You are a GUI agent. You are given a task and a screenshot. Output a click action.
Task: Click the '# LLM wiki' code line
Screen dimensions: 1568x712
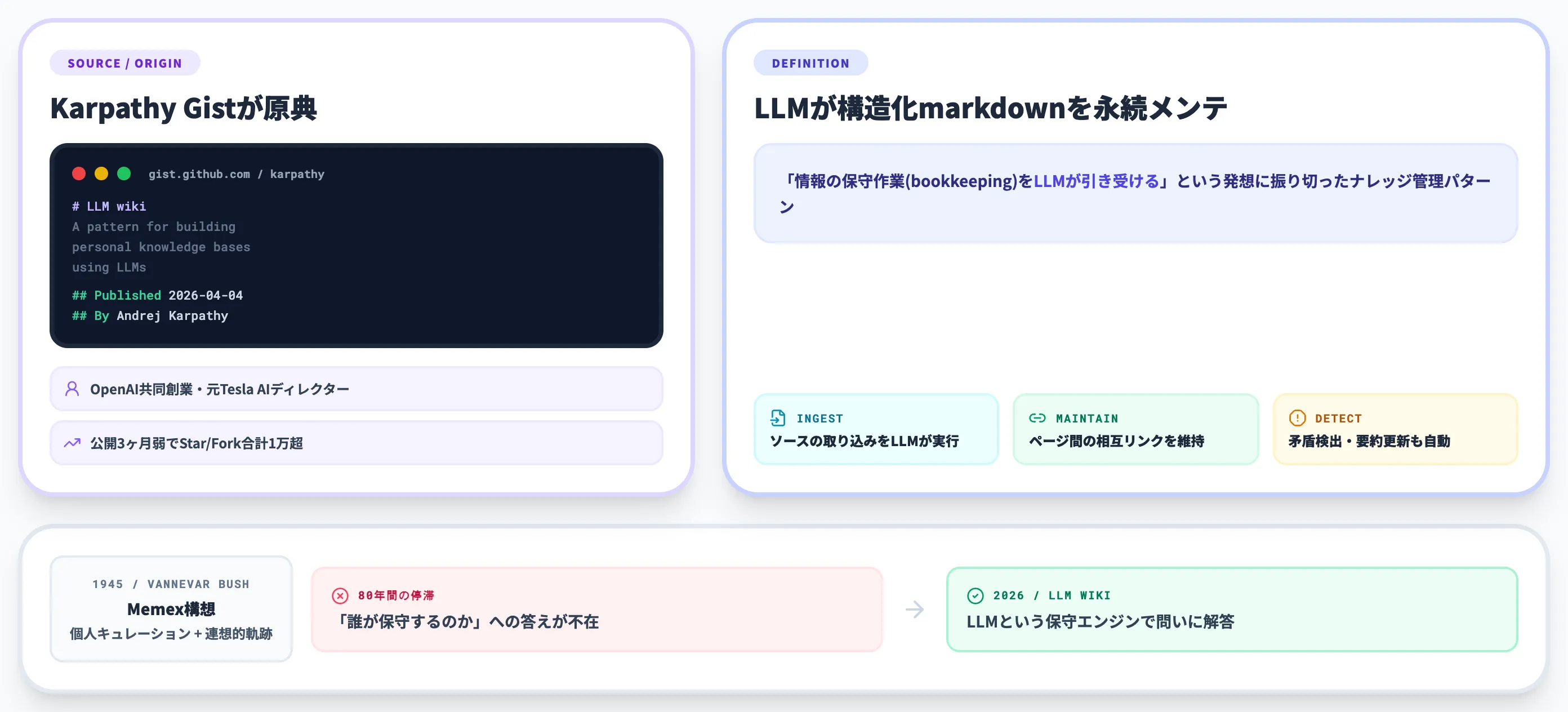pos(109,206)
